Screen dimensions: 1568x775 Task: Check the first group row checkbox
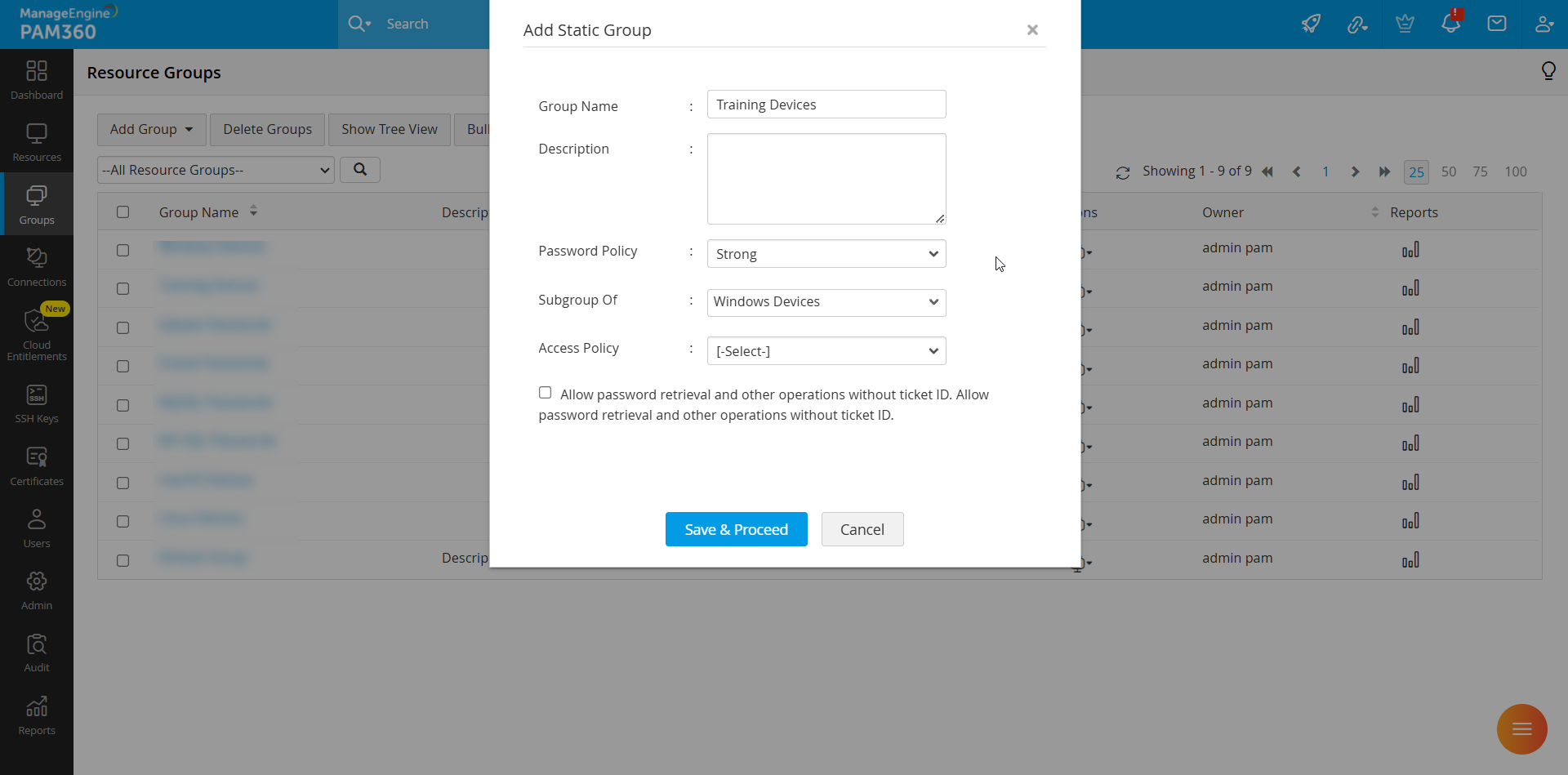[122, 251]
